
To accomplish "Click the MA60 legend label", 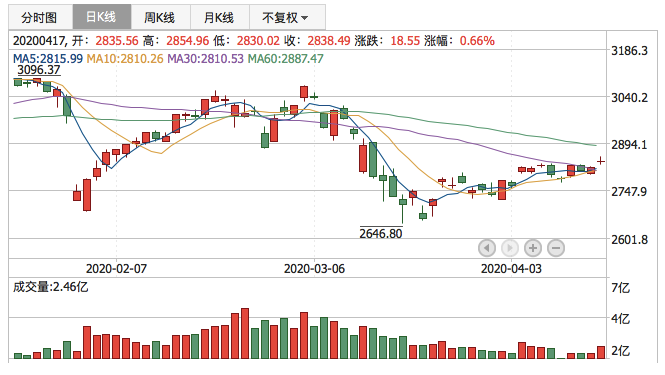I will coord(285,59).
